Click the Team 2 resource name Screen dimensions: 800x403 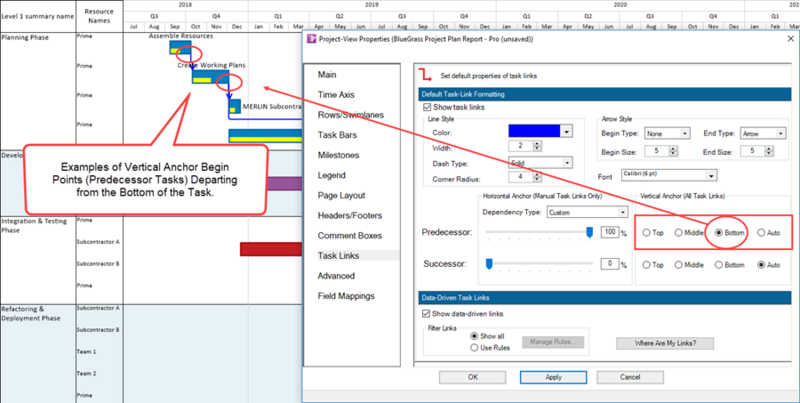[86, 373]
